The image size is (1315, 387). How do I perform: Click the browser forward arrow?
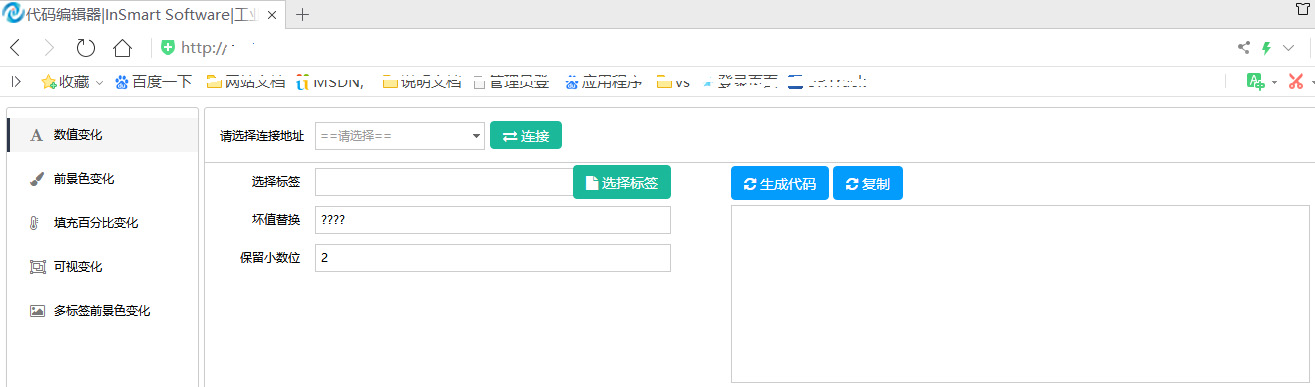pos(50,47)
